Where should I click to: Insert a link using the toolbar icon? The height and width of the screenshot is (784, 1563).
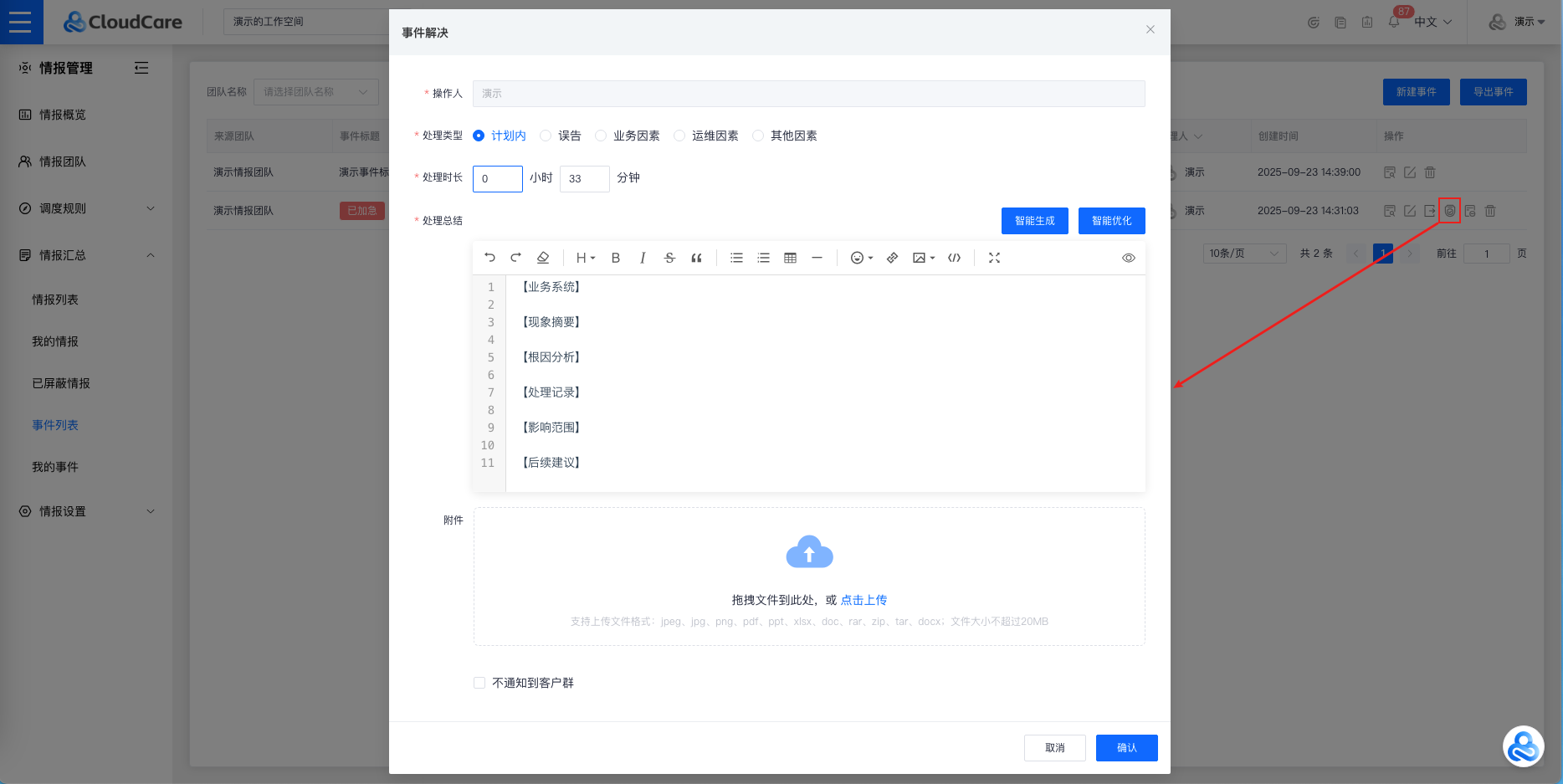[x=892, y=258]
